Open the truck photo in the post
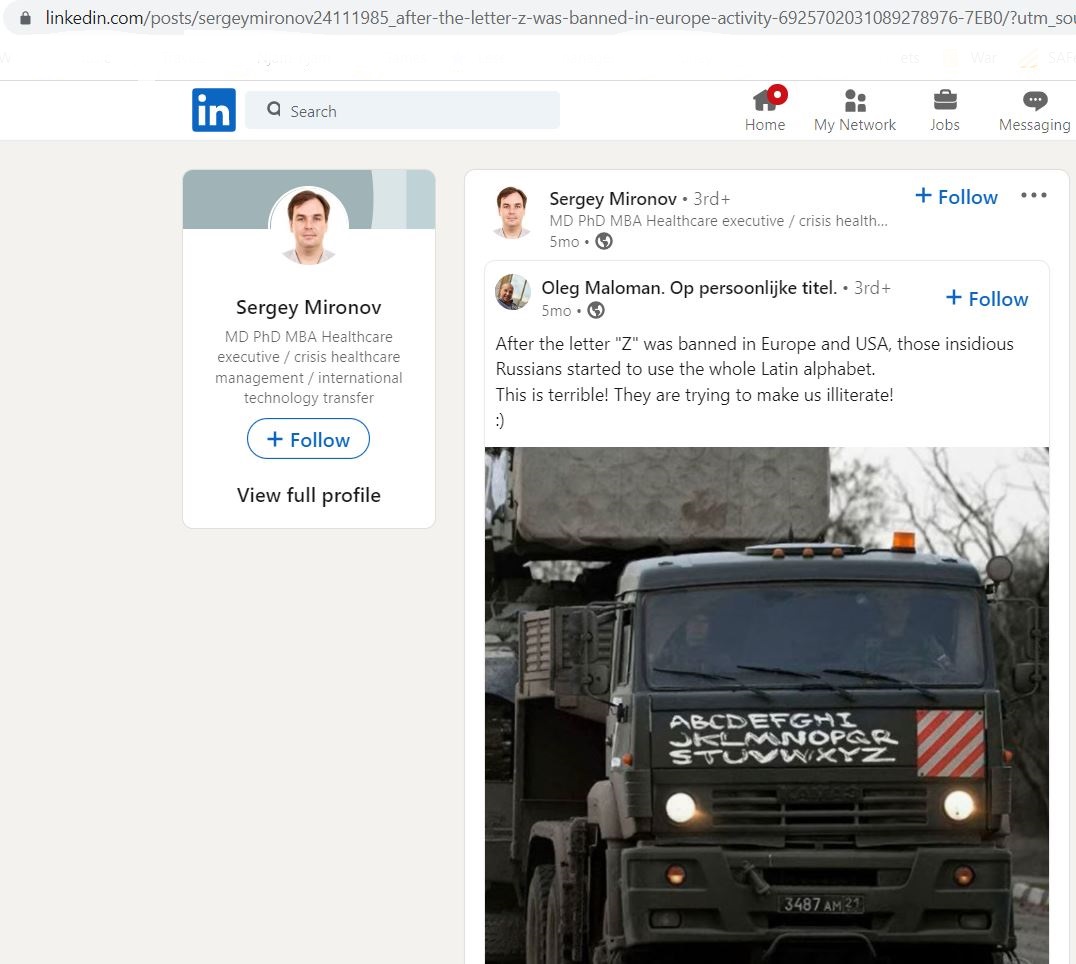 (x=767, y=705)
